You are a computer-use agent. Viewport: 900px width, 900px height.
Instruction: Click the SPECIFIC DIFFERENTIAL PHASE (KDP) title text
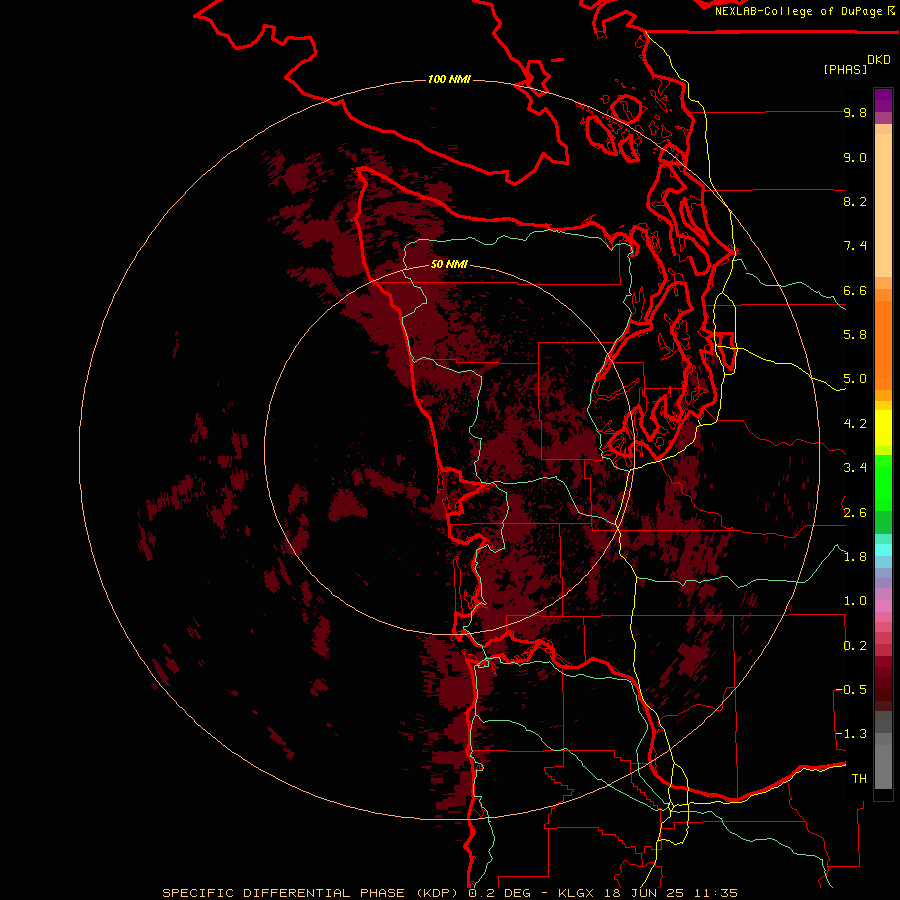pos(311,893)
